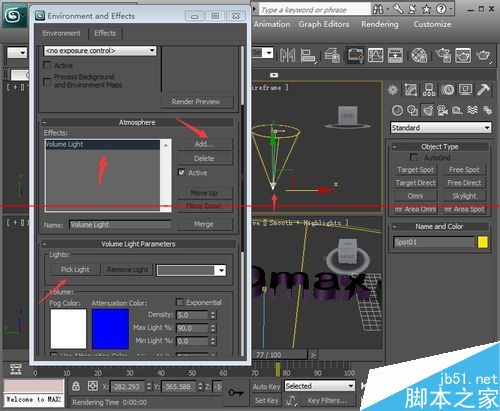500x411 pixels.
Task: Click the star favorites icon
Action: coord(426,9)
